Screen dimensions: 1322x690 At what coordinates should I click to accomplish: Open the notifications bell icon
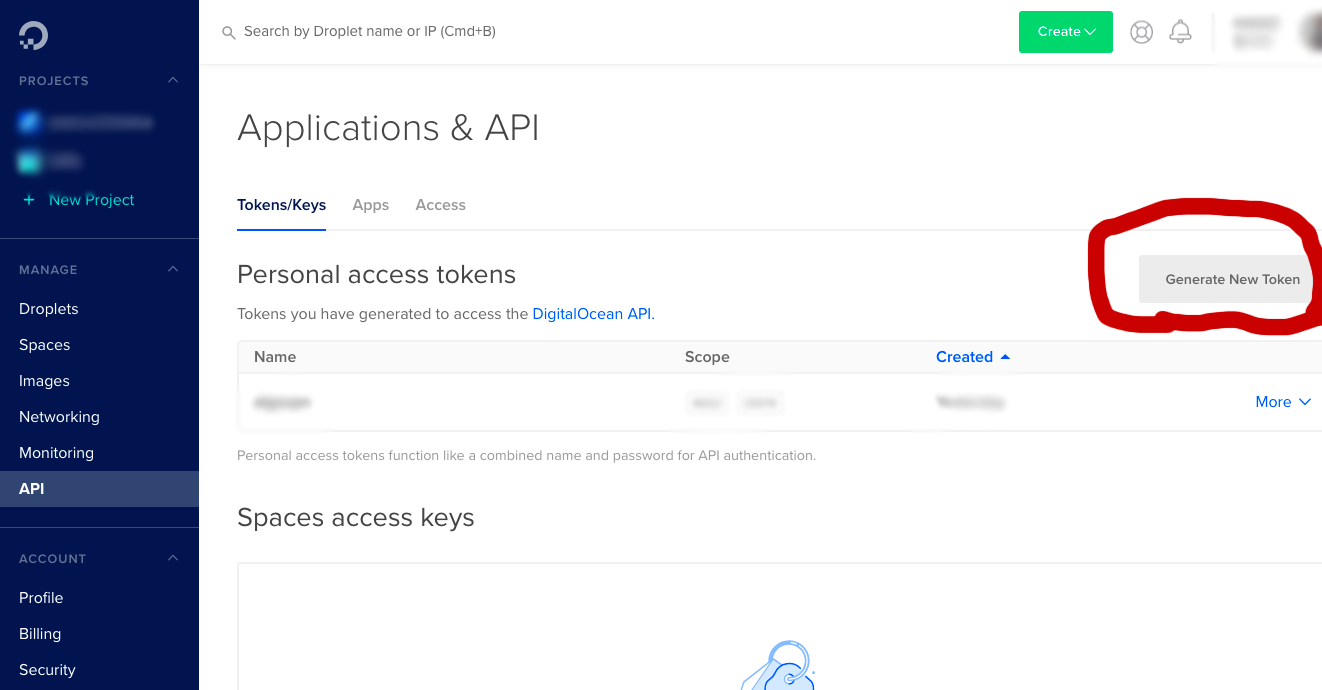pyautogui.click(x=1181, y=32)
